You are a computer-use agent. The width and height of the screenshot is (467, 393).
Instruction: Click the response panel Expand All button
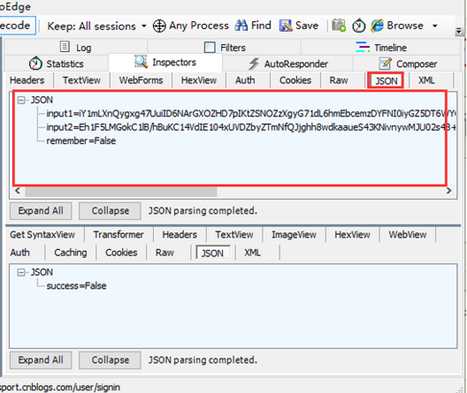[x=41, y=360]
